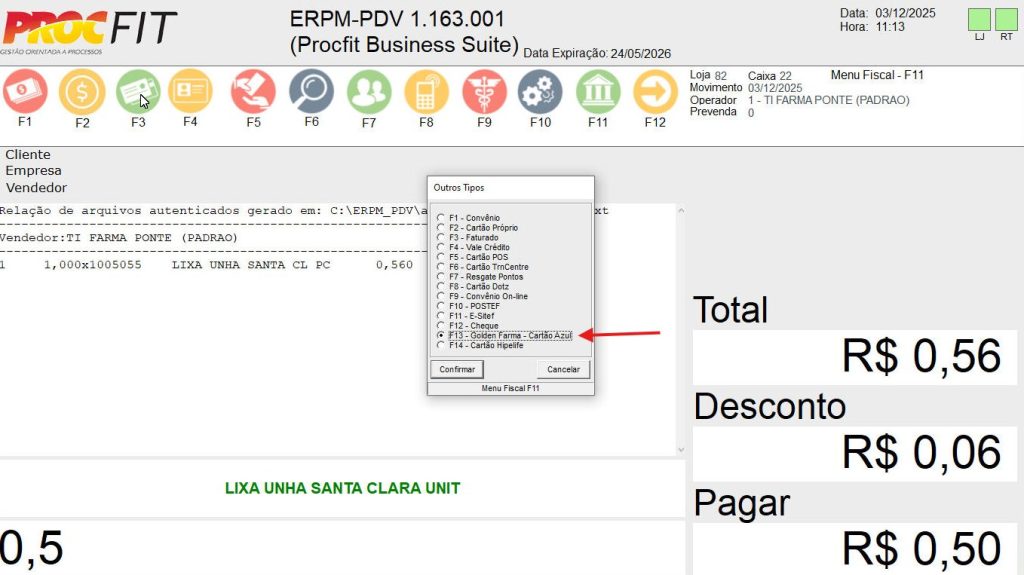Choose F5 - Cartão POS payment type
The width and height of the screenshot is (1024, 575).
click(x=441, y=257)
